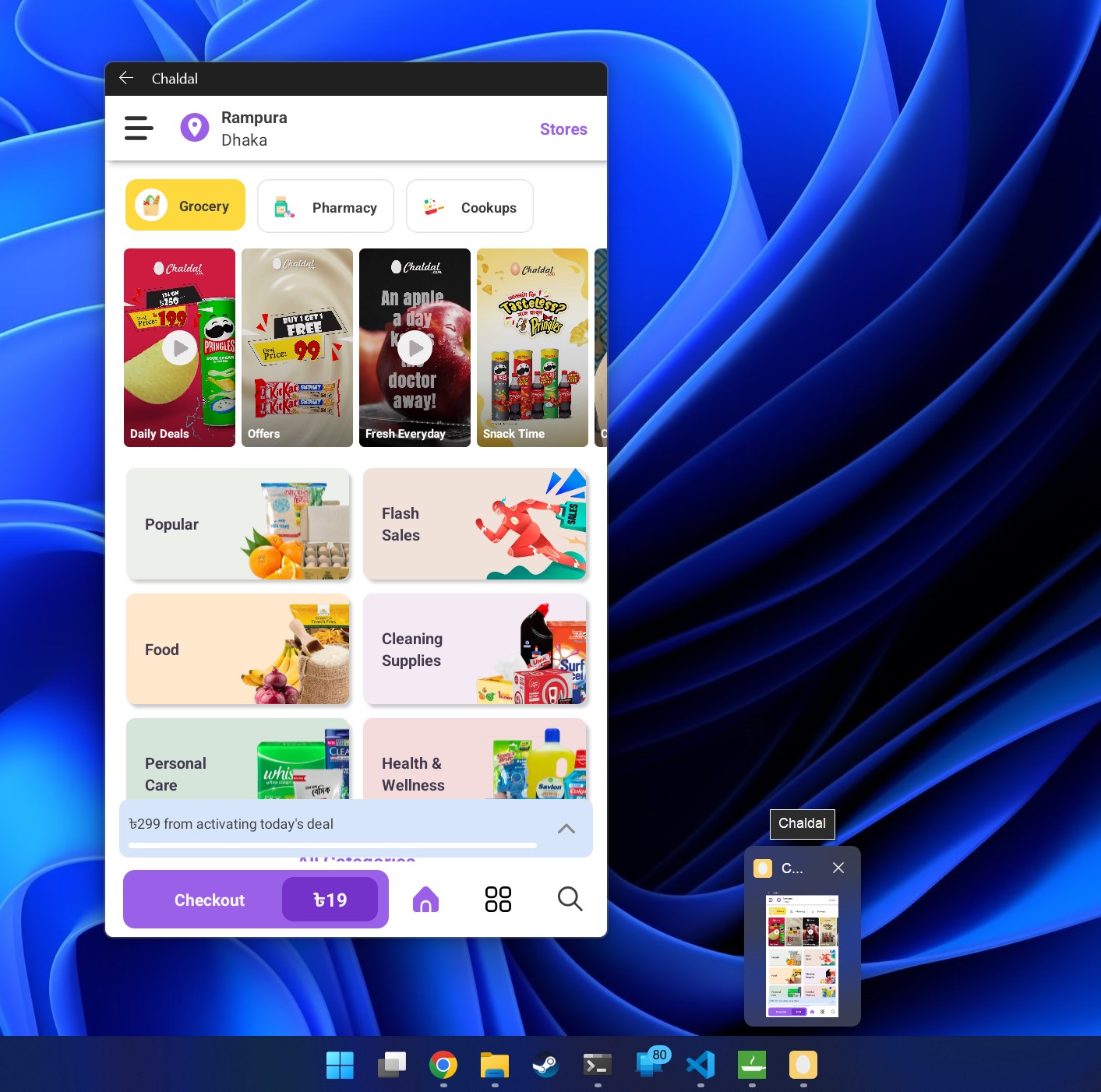This screenshot has width=1101, height=1092.
Task: Open the Snack Time story card
Action: pos(532,347)
